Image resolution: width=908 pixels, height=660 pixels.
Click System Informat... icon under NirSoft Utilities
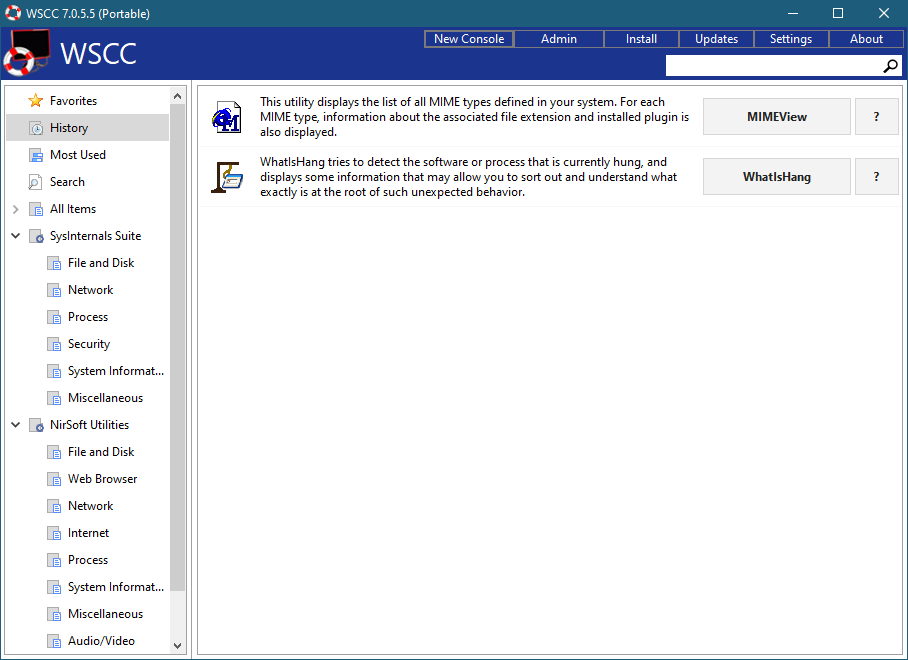(x=54, y=587)
